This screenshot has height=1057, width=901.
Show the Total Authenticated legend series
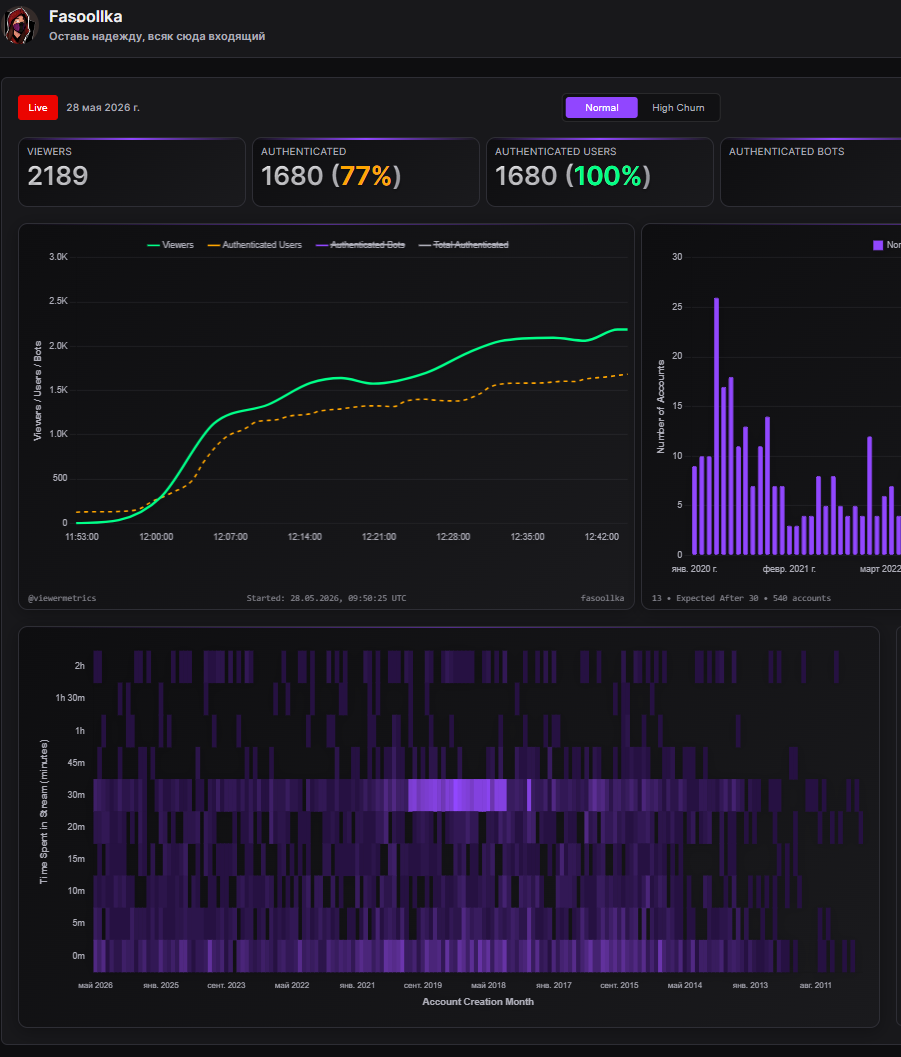[x=464, y=245]
